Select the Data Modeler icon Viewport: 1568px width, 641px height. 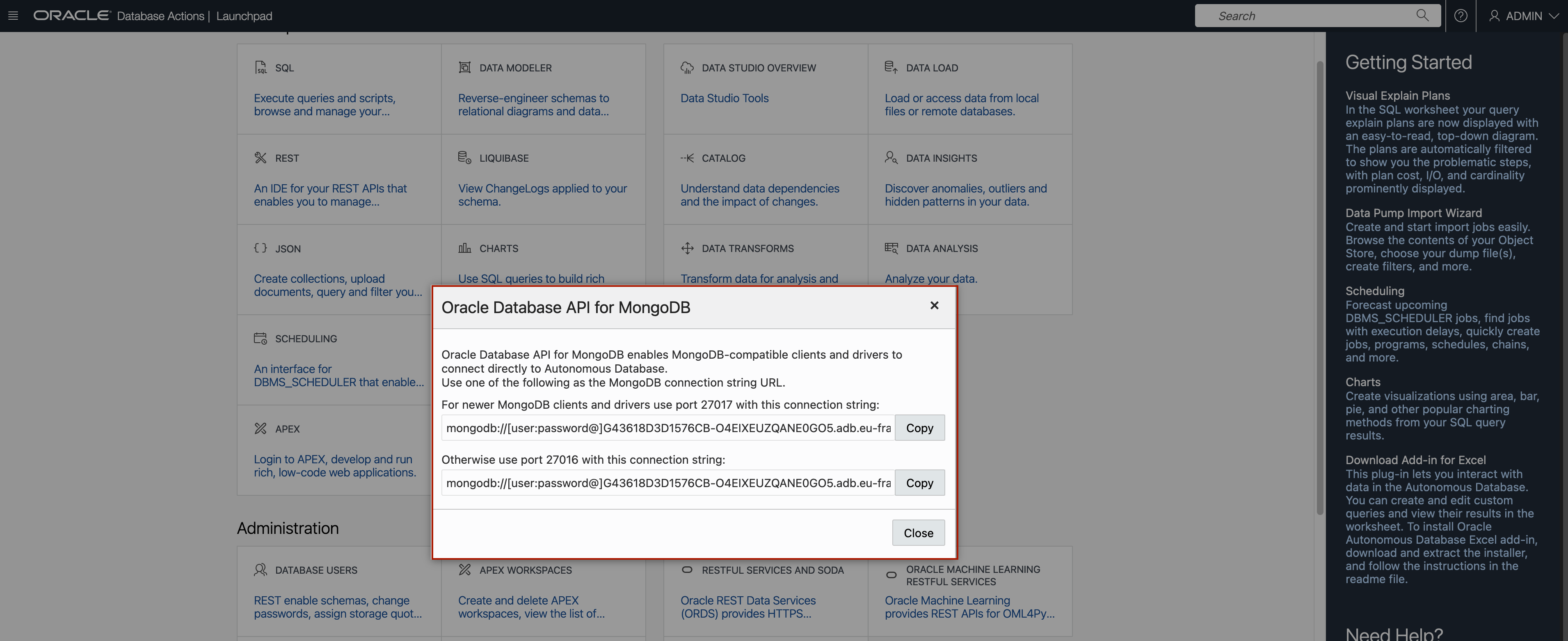click(x=465, y=67)
